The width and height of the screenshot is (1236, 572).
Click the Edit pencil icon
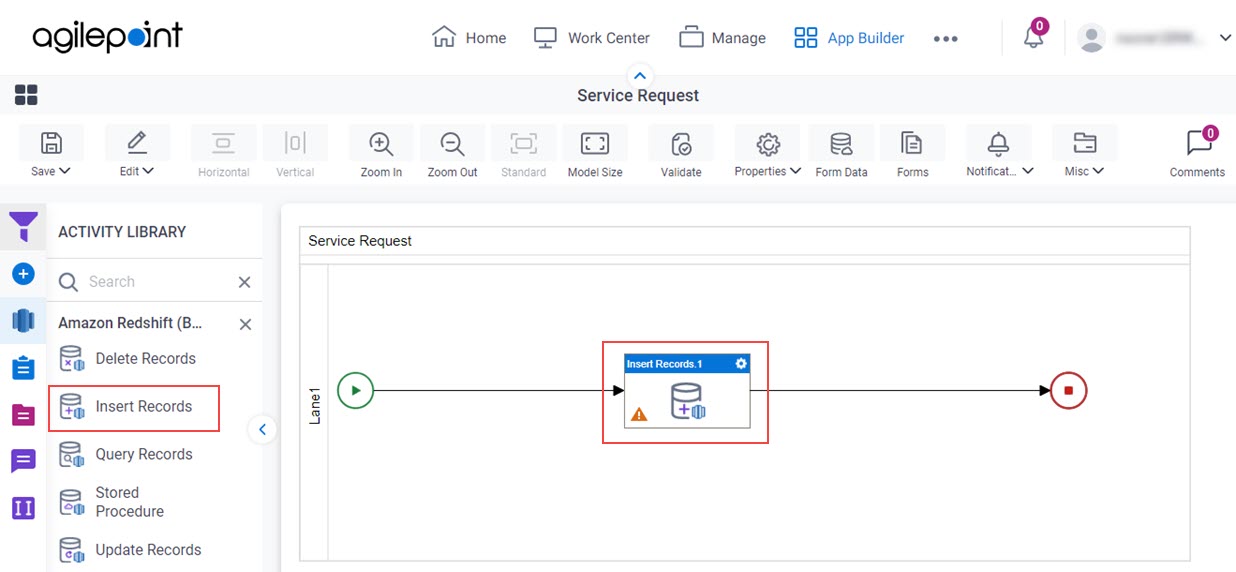tap(137, 143)
